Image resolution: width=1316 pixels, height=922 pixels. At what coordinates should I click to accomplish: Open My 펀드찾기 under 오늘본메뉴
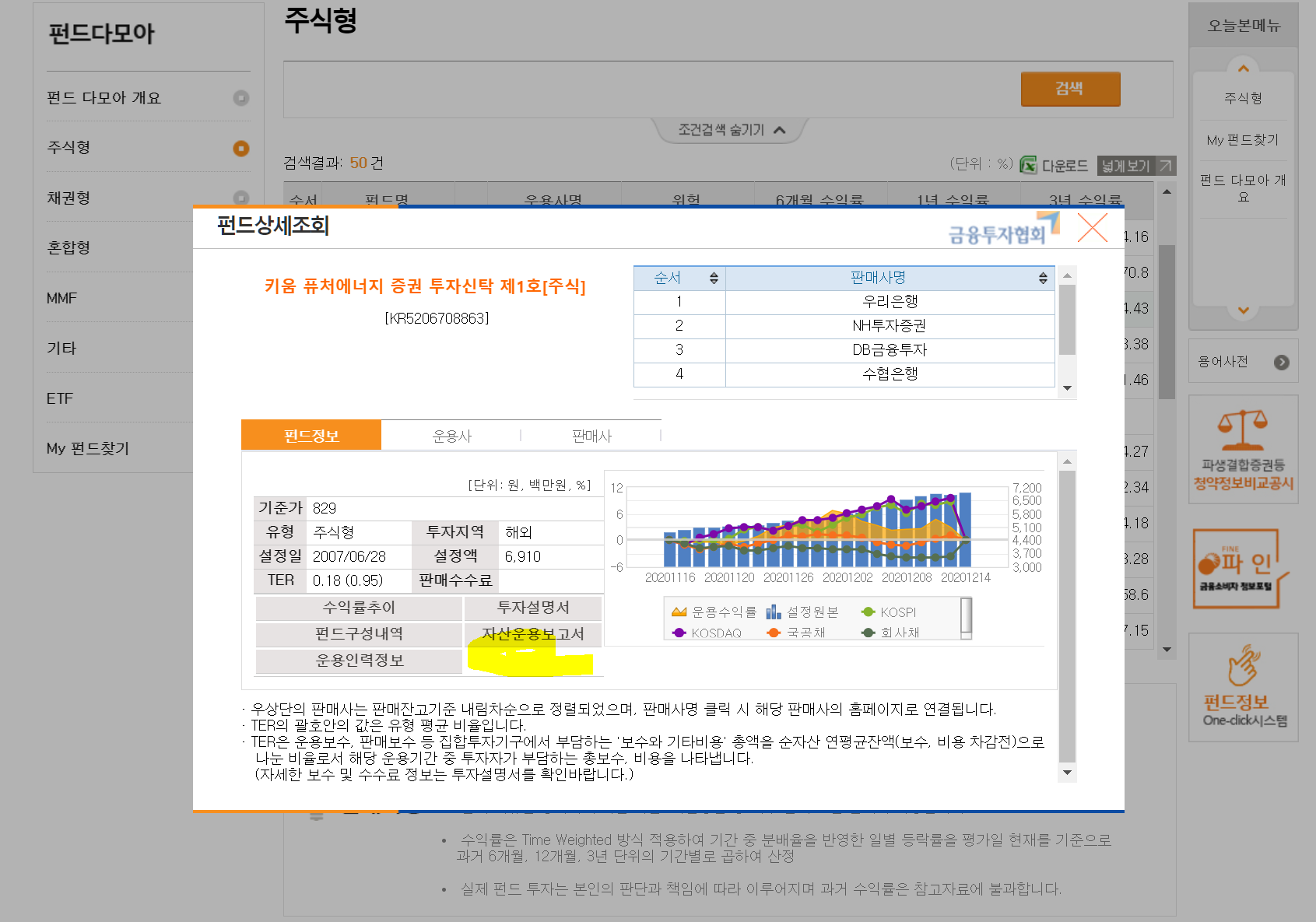pos(1243,140)
